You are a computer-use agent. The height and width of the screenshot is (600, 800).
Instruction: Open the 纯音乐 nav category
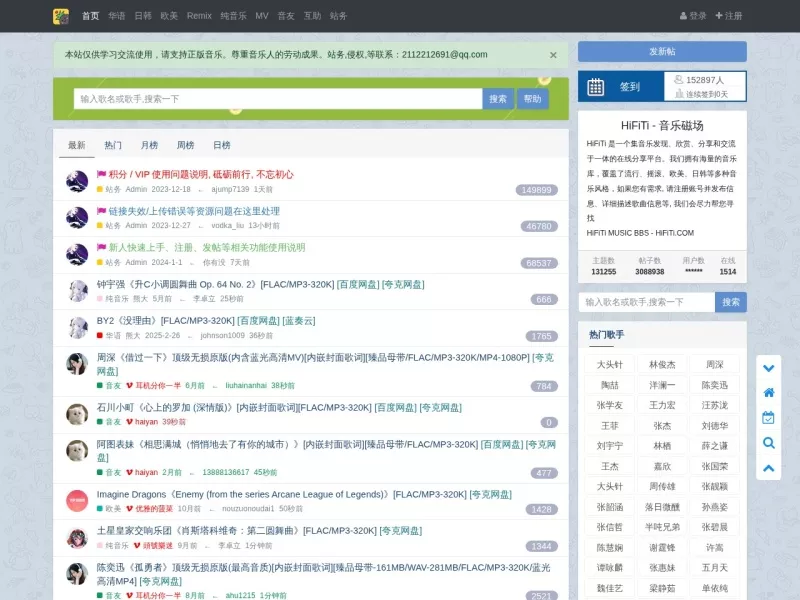point(233,16)
